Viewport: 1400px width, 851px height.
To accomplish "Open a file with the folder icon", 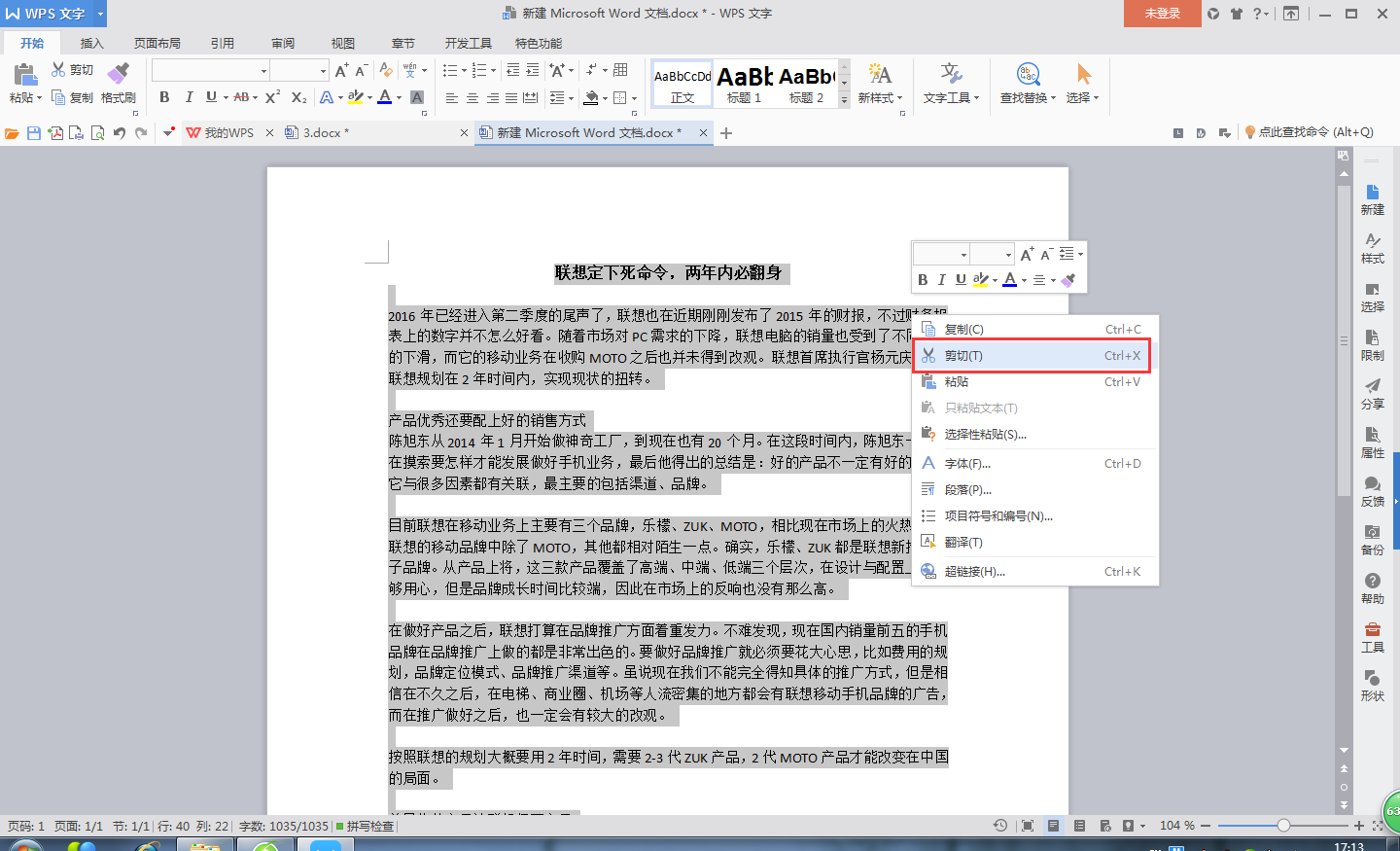I will (12, 133).
